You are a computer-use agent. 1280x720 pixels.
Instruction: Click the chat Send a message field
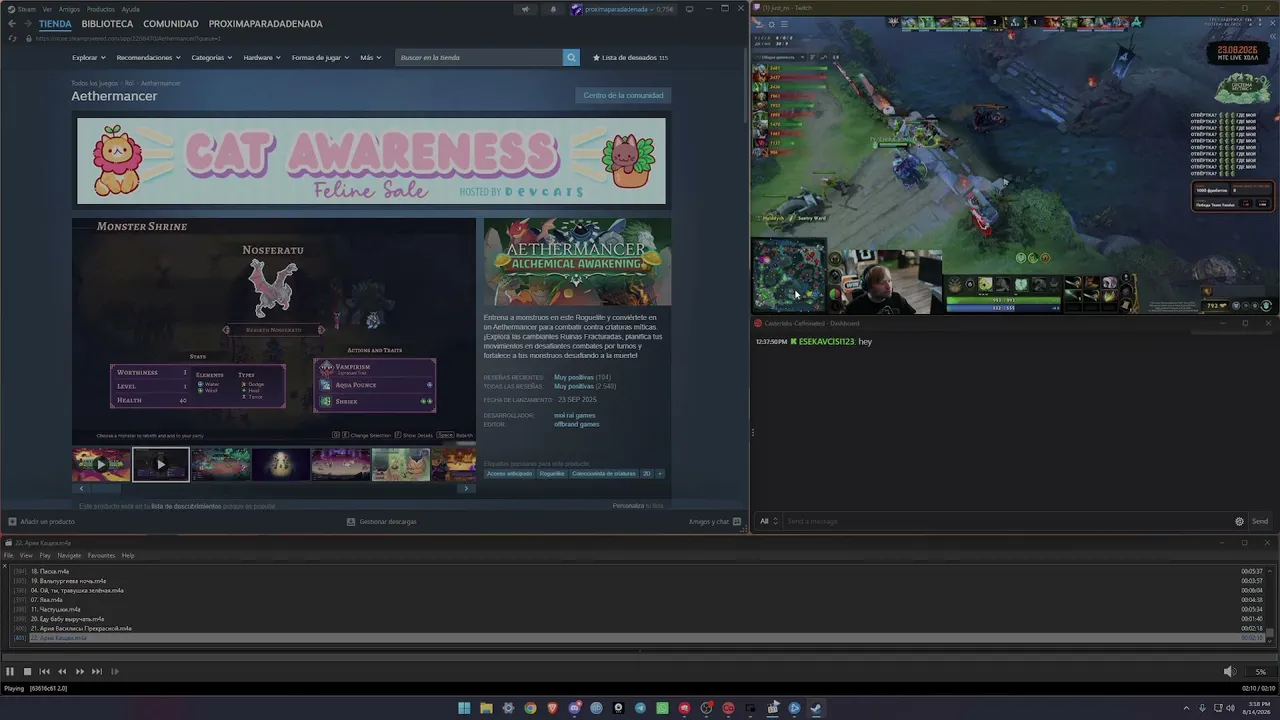coord(1005,521)
